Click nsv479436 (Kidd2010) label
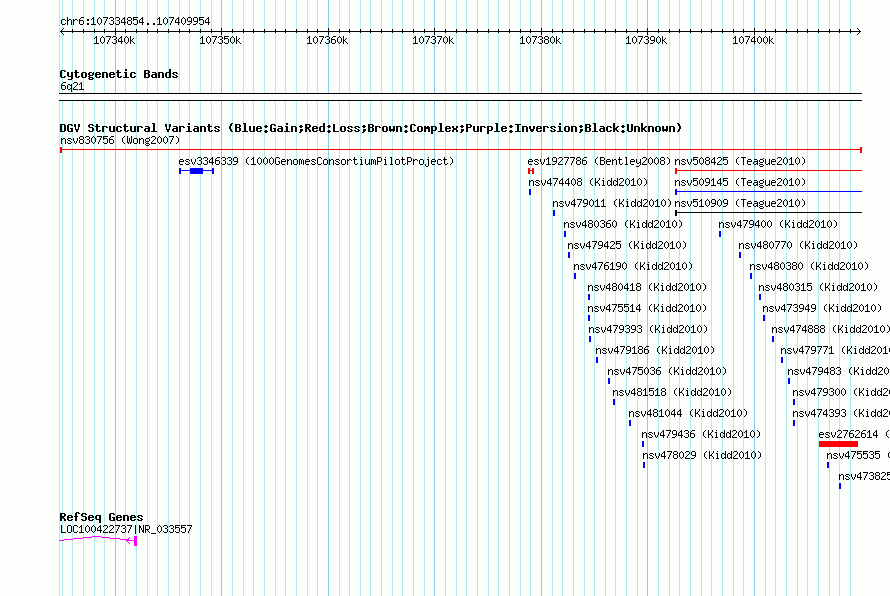The width and height of the screenshot is (890, 596). (701, 434)
